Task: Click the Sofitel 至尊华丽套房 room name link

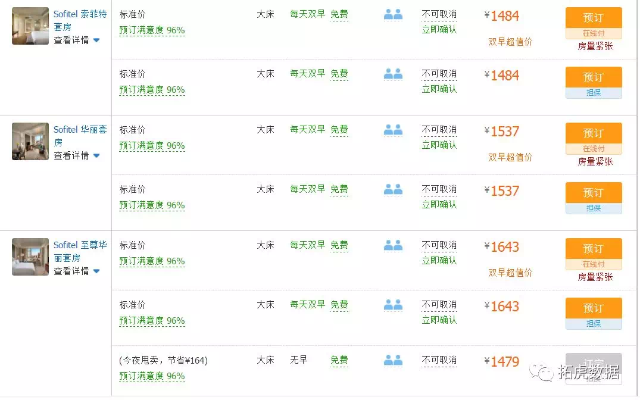Action: point(79,250)
